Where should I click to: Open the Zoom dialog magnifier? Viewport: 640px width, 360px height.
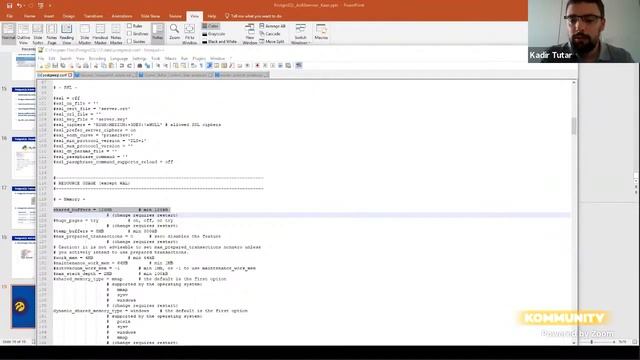coord(174,32)
